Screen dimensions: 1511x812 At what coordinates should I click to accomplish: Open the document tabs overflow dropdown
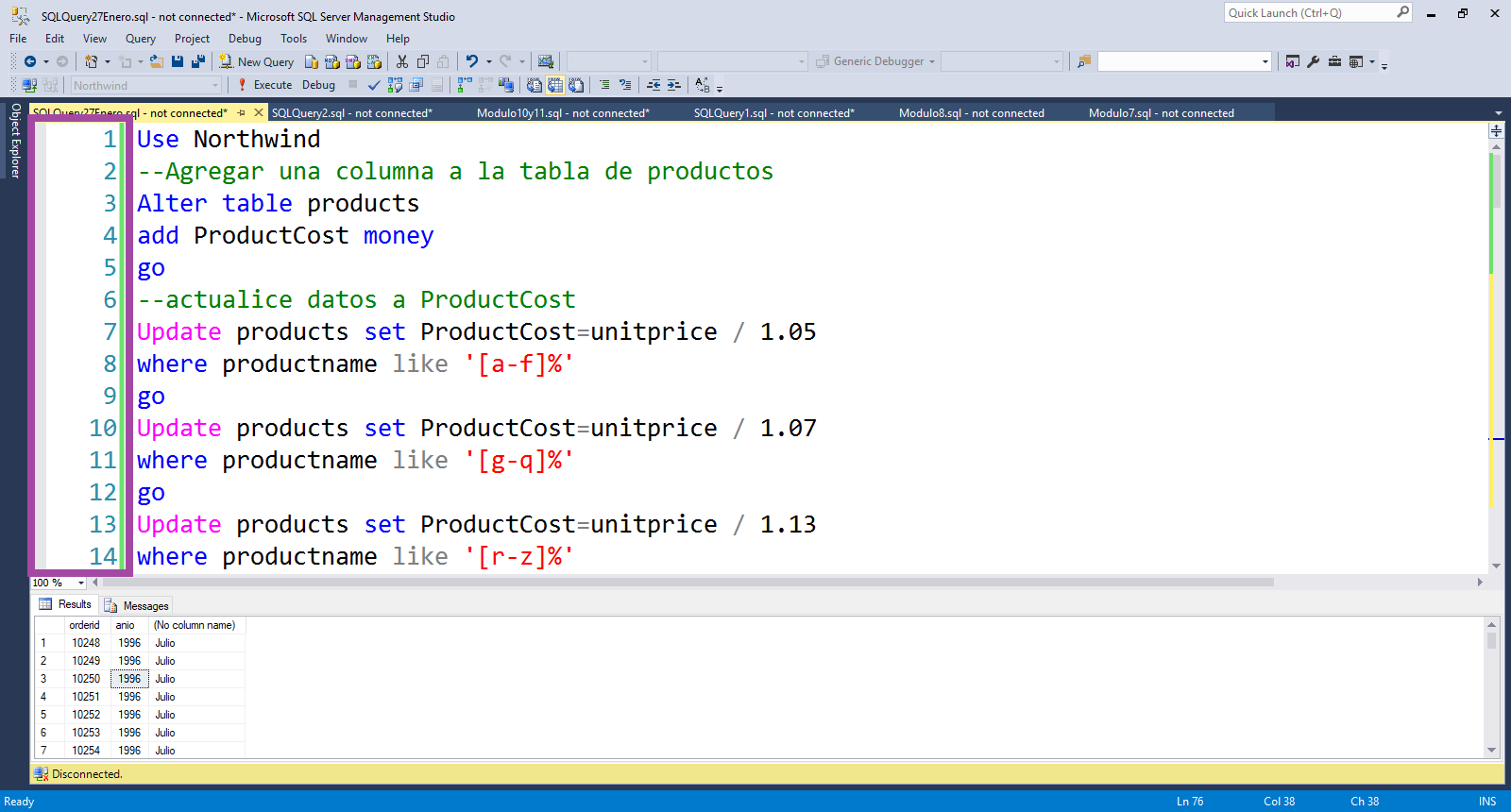click(1498, 112)
